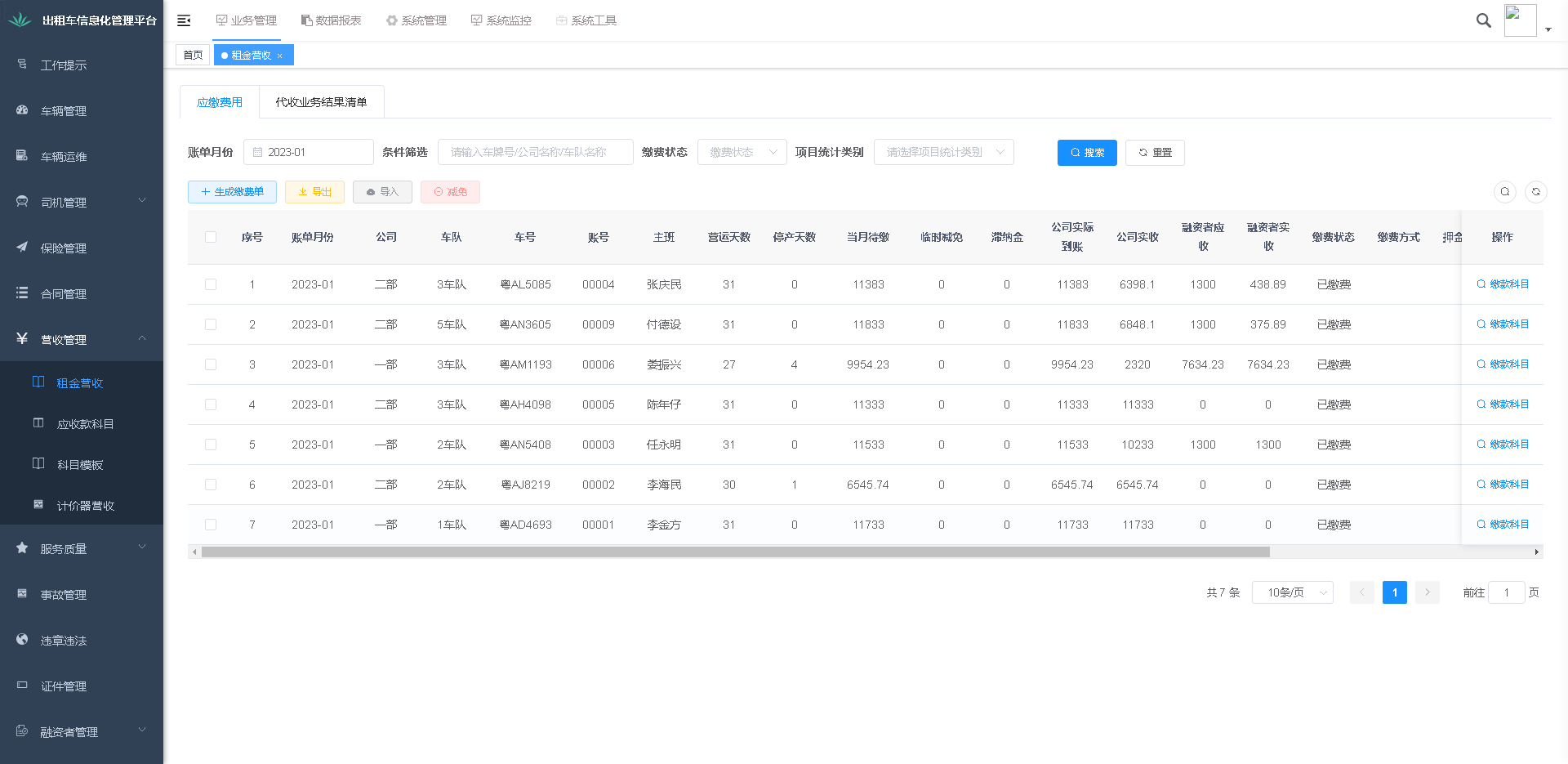This screenshot has width=1568, height=764.
Task: Click the round refresh icon above table
Action: point(1535,192)
